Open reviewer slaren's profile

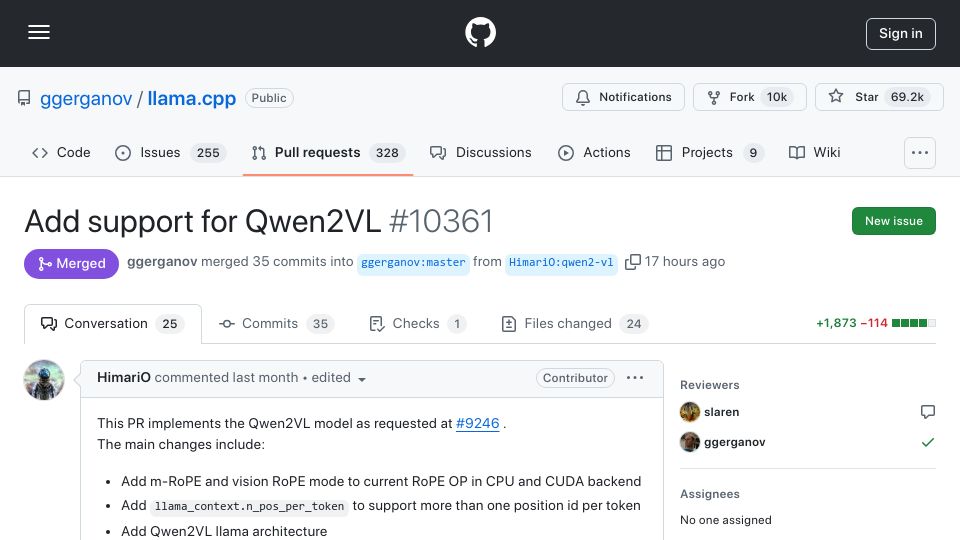721,412
